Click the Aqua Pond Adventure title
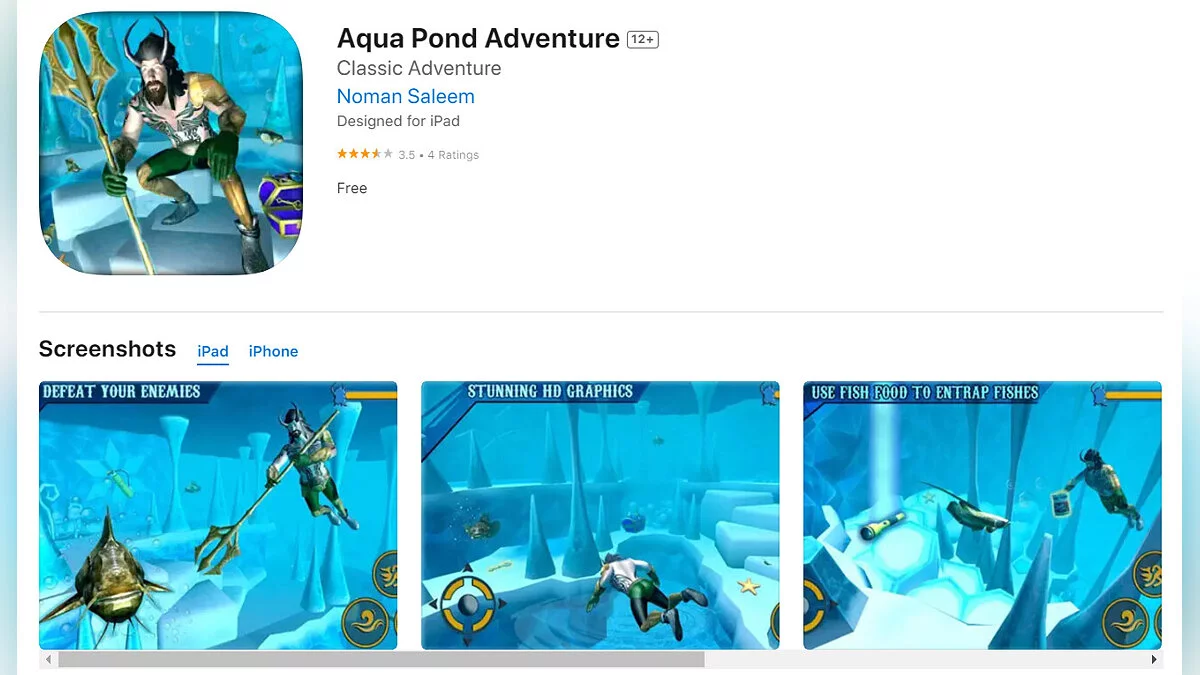1200x675 pixels. coord(478,38)
